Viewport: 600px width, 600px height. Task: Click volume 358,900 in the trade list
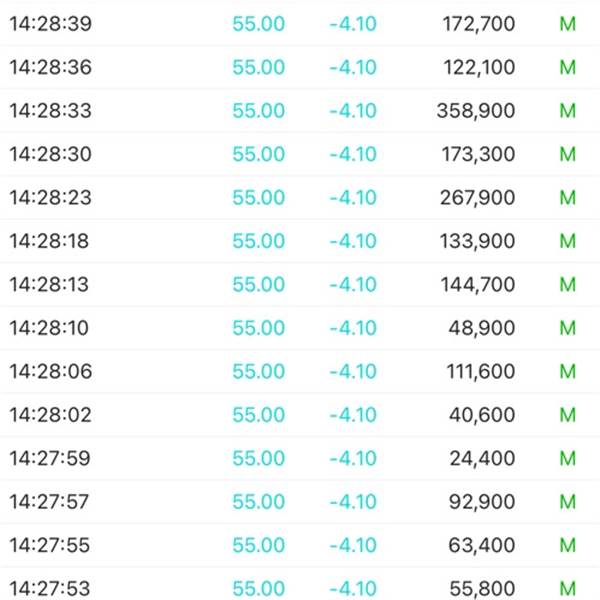click(x=476, y=111)
